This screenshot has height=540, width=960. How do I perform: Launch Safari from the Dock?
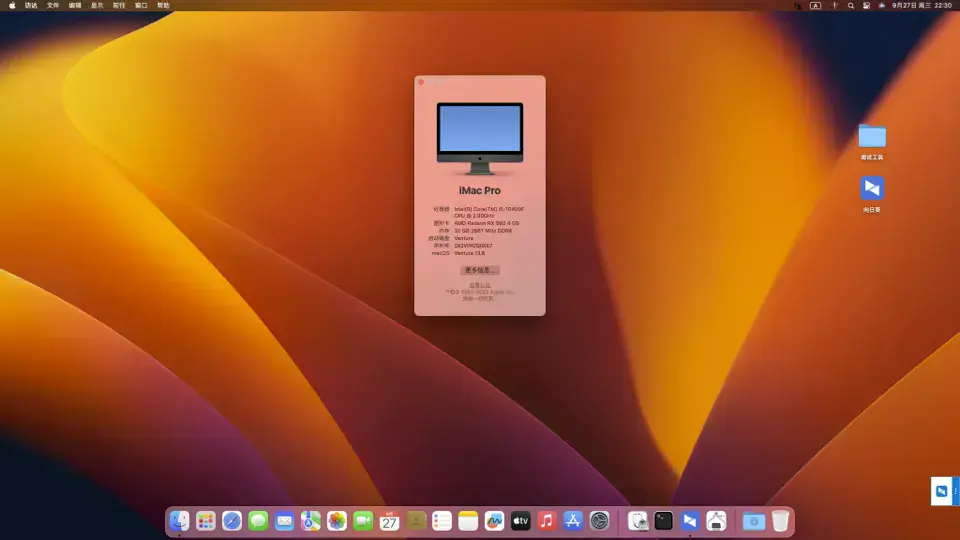[232, 521]
